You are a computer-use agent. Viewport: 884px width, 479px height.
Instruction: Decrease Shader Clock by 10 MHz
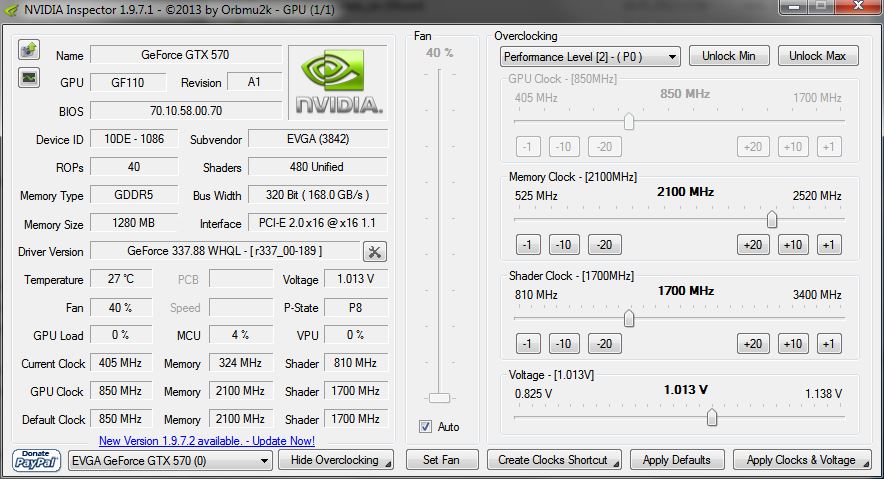[564, 344]
